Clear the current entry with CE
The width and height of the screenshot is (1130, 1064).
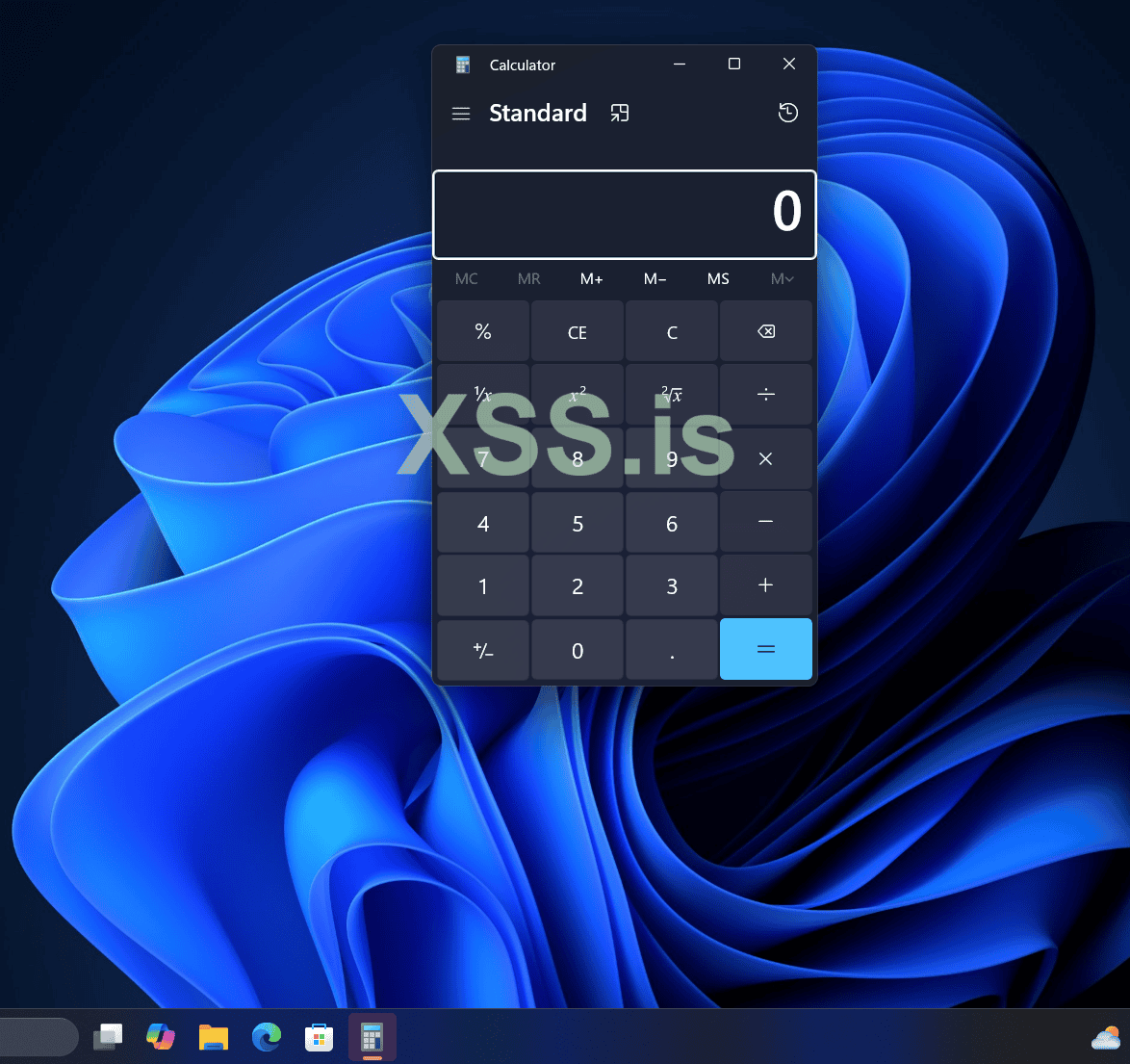coord(577,331)
